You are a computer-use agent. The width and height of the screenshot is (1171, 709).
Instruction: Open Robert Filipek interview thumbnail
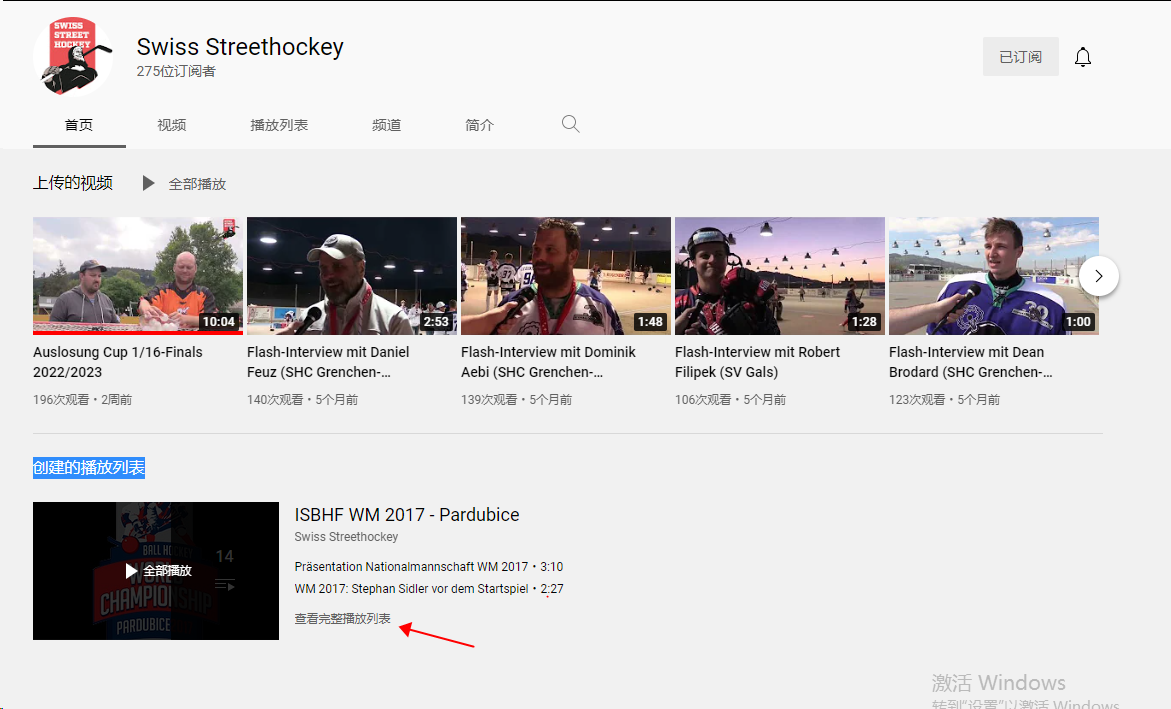pos(780,276)
